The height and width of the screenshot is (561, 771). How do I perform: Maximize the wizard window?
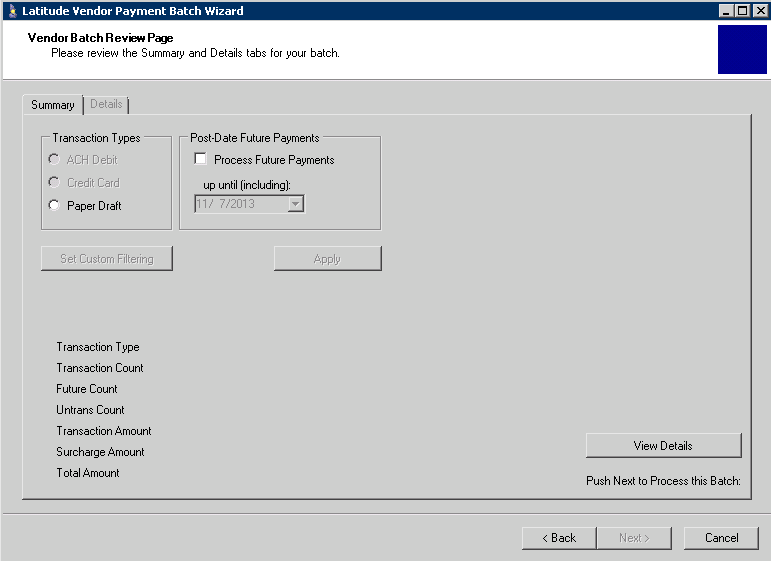click(743, 11)
